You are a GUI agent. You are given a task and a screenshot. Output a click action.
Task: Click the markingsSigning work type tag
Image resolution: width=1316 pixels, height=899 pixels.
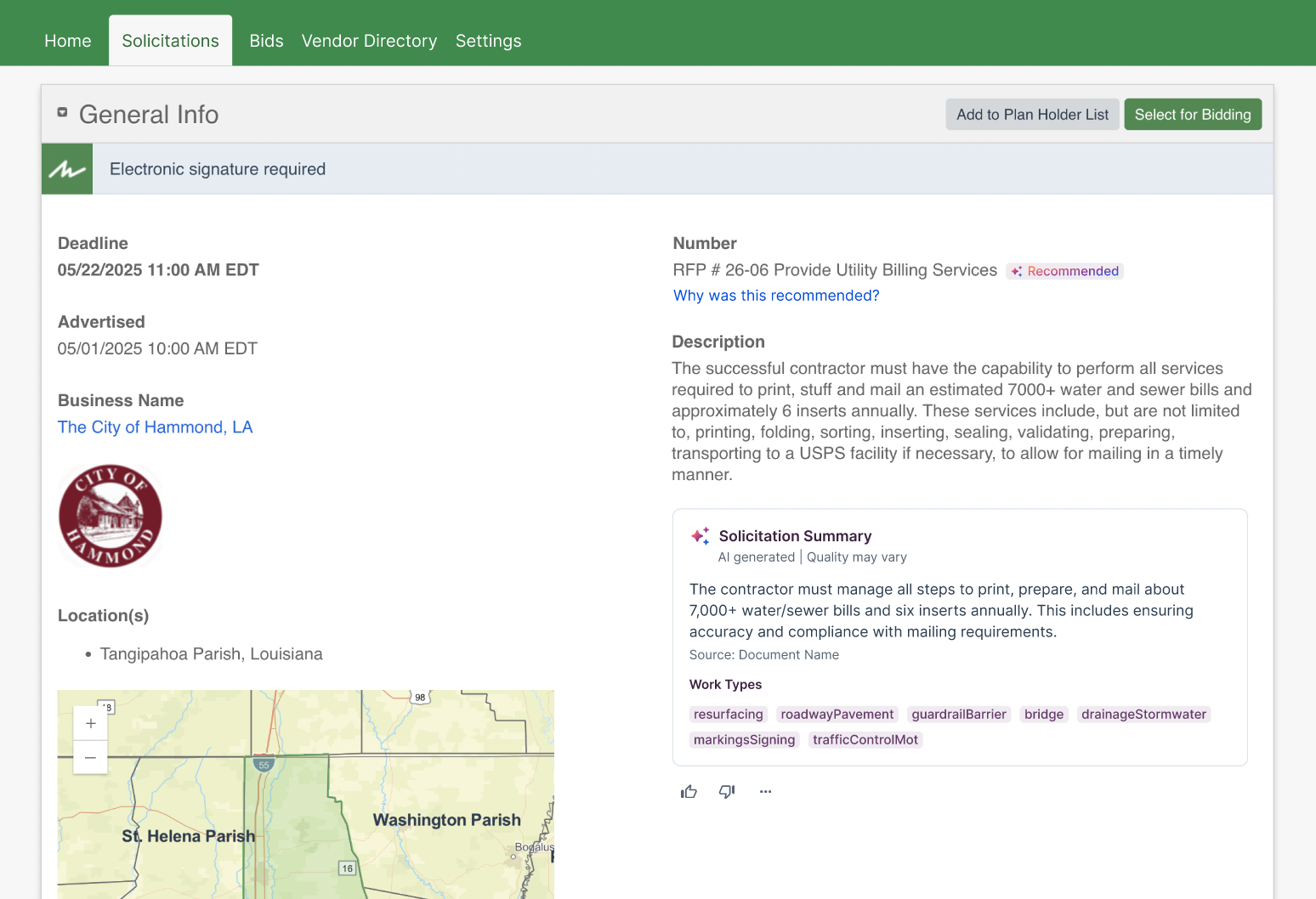pyautogui.click(x=745, y=740)
